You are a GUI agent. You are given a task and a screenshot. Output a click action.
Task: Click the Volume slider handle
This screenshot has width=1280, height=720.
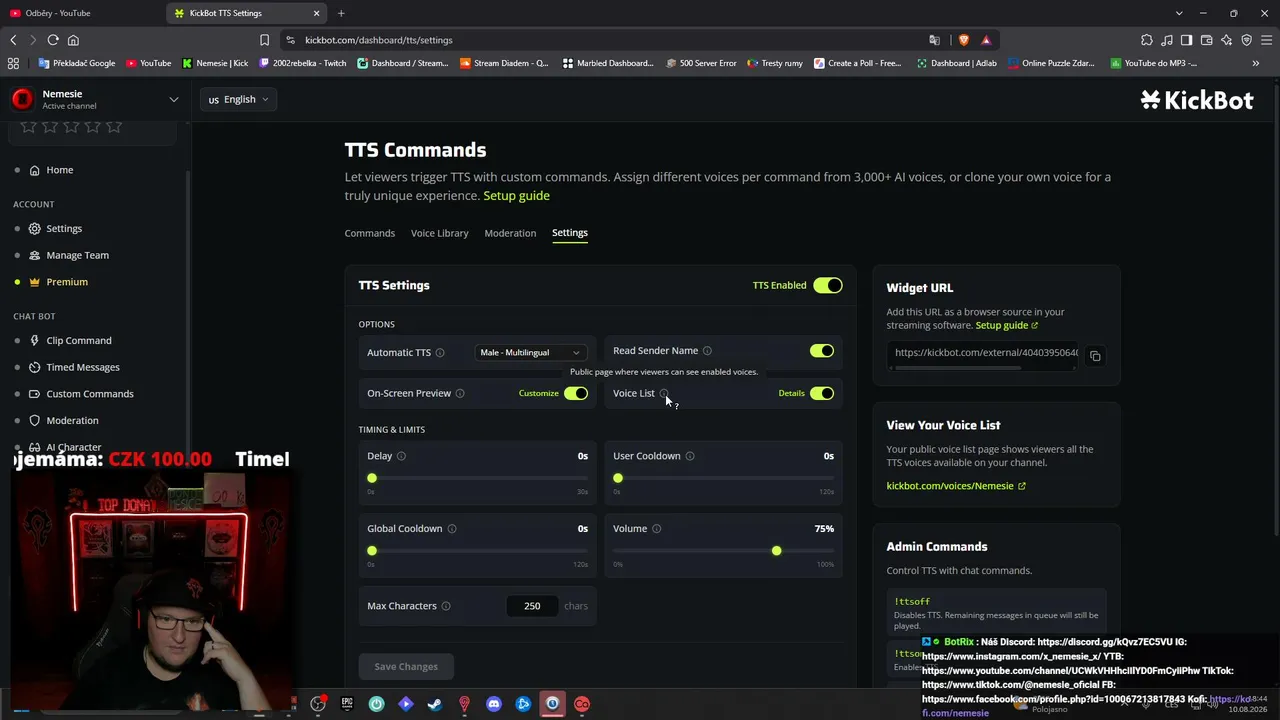776,551
